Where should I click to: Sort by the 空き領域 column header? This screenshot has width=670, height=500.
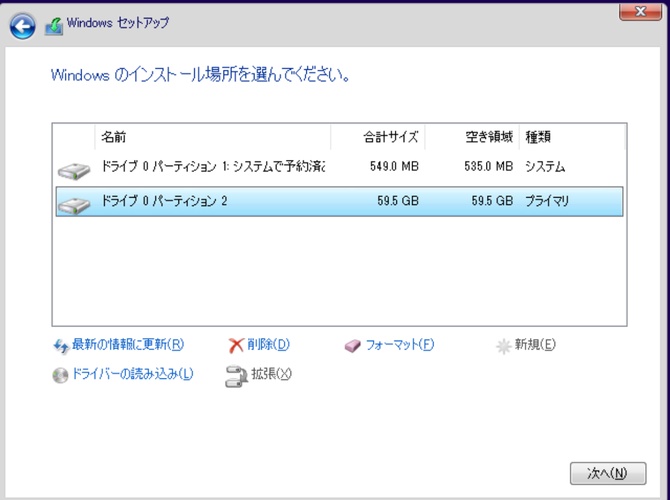pyautogui.click(x=472, y=137)
